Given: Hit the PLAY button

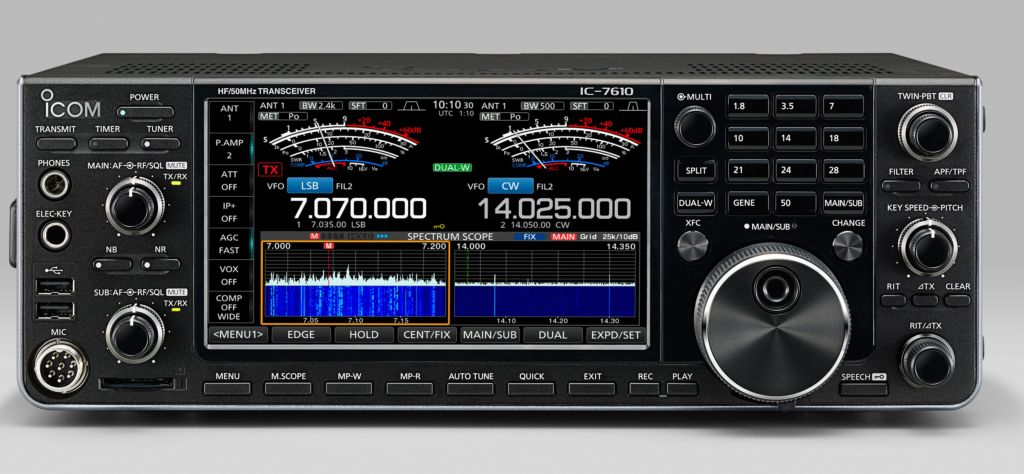Looking at the screenshot, I should 682,388.
